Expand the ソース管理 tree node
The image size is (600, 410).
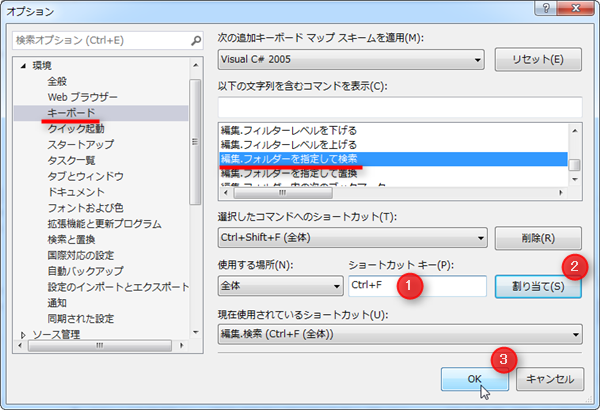[x=22, y=335]
